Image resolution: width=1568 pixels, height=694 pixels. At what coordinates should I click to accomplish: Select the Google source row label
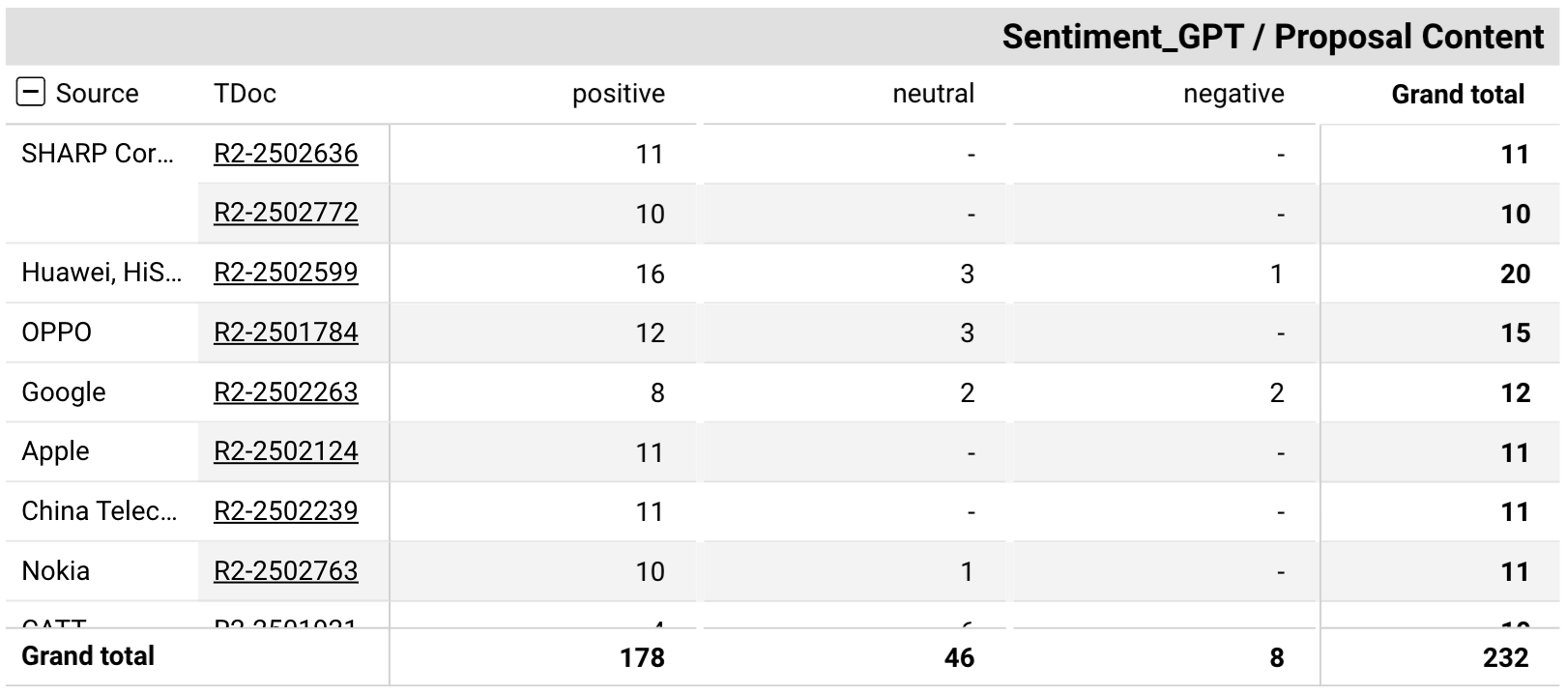point(64,392)
